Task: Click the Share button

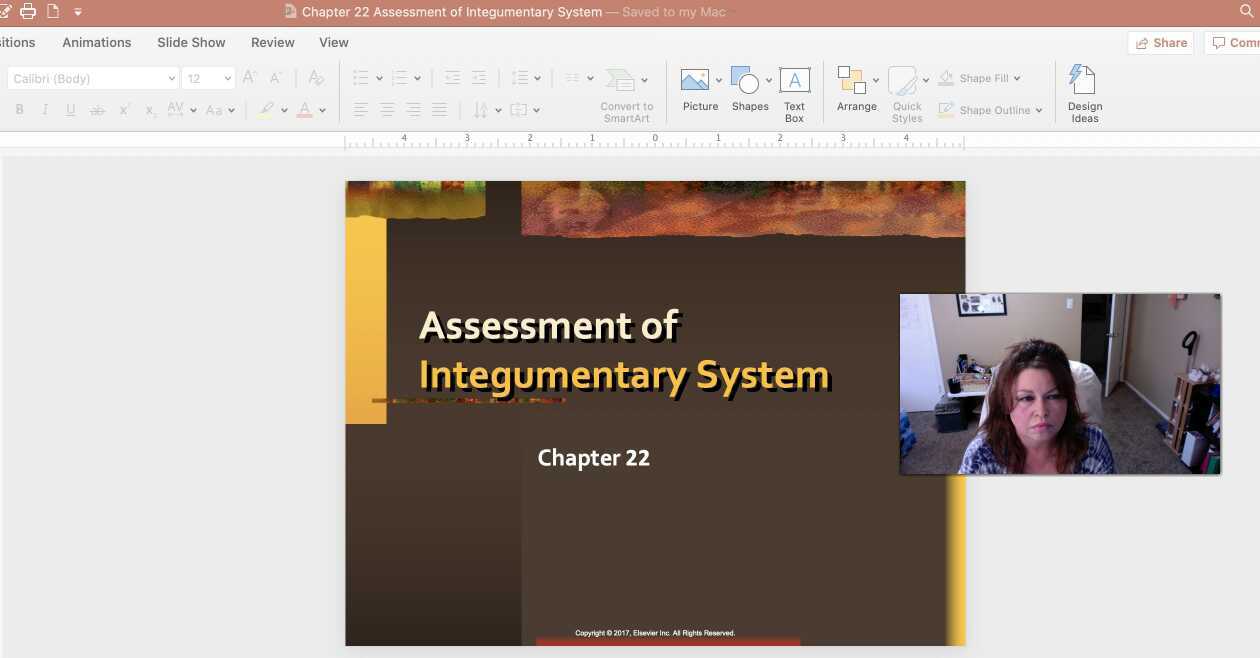Action: coord(1160,43)
